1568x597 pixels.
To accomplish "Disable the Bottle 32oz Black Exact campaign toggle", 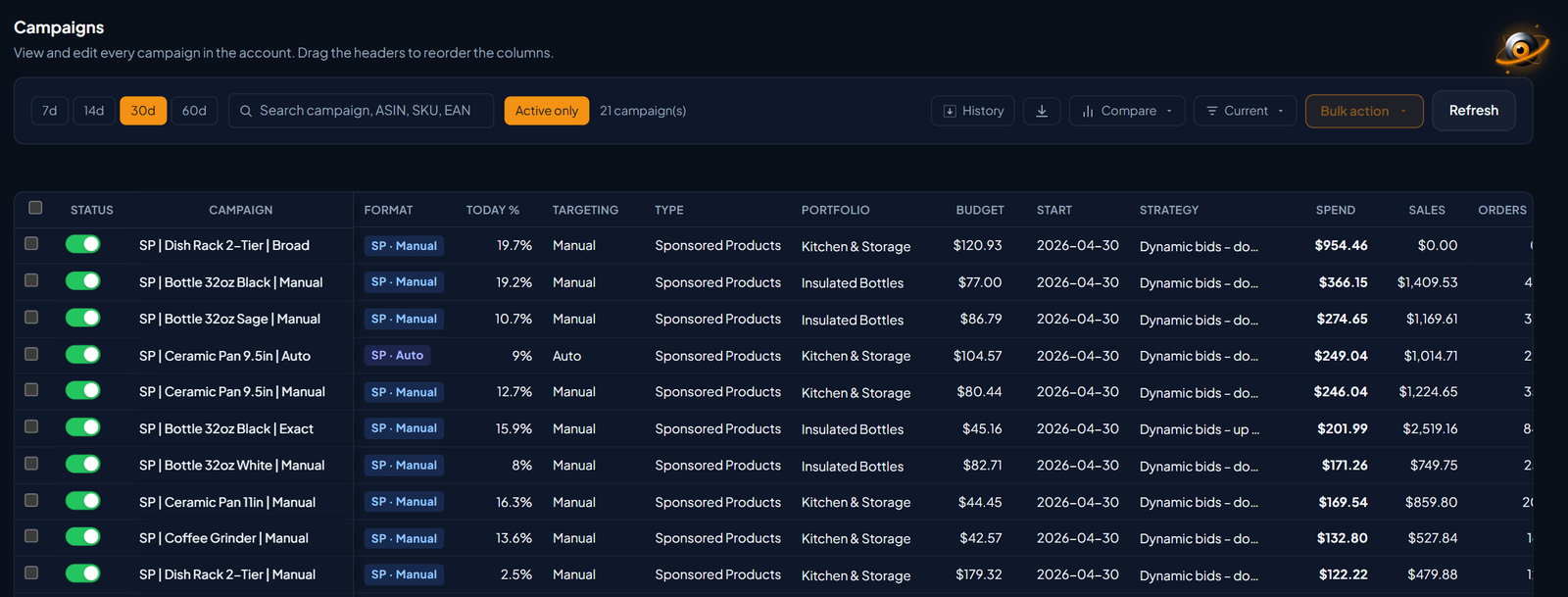I will [x=83, y=427].
